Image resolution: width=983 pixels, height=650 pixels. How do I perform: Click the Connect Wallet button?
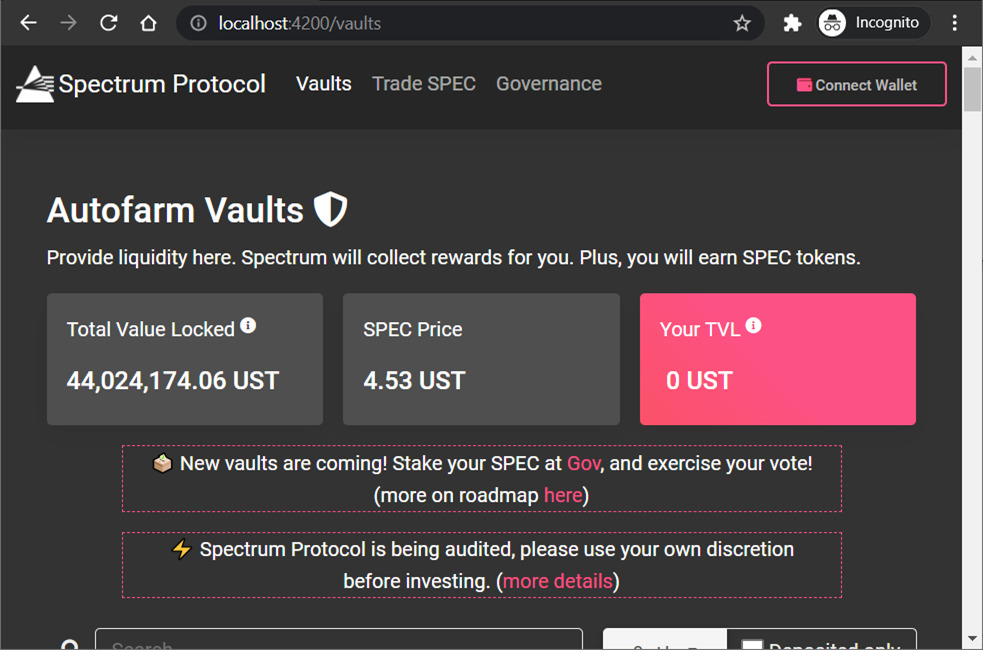(x=856, y=84)
